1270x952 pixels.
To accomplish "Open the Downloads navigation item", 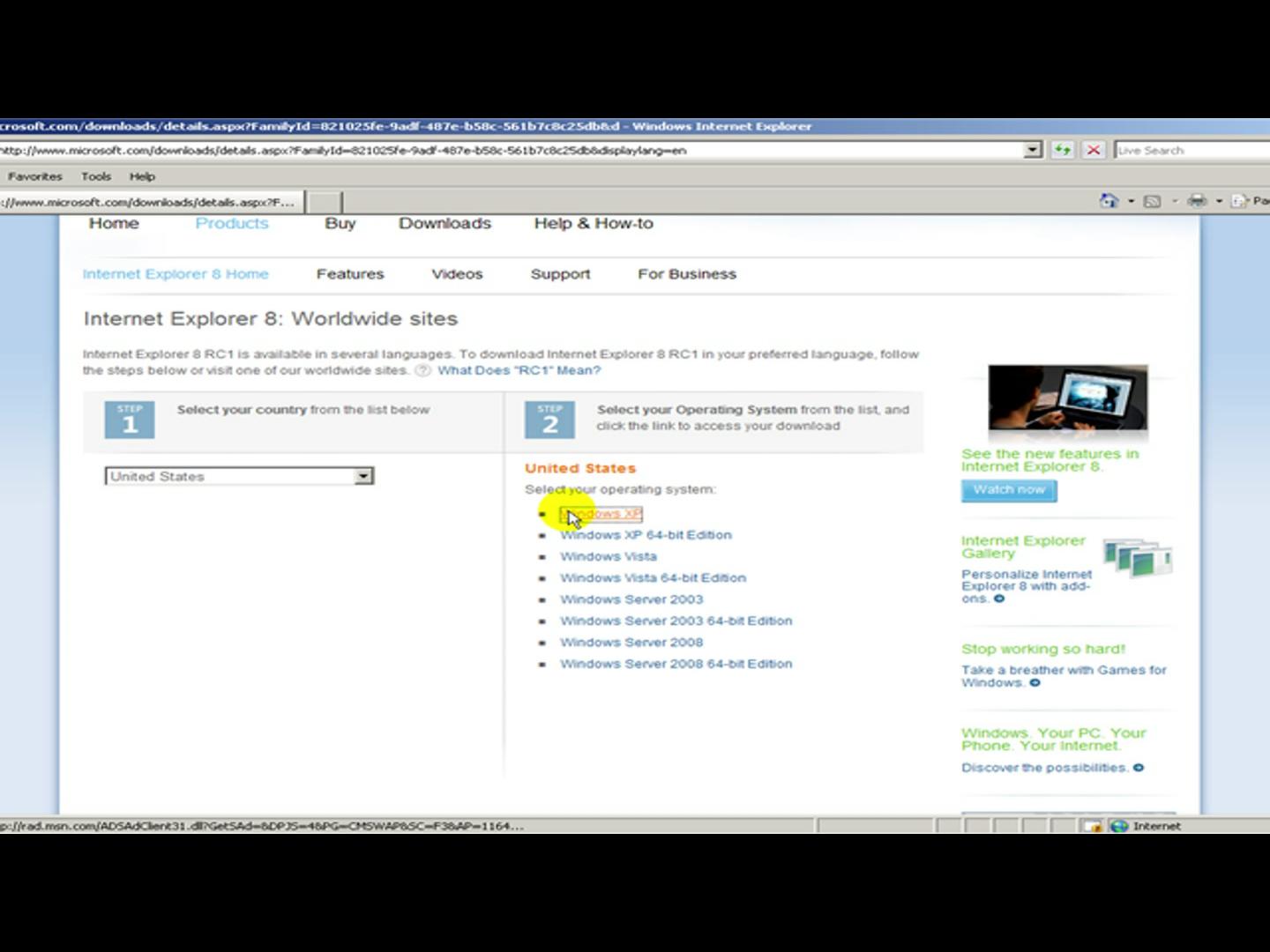I will click(444, 224).
